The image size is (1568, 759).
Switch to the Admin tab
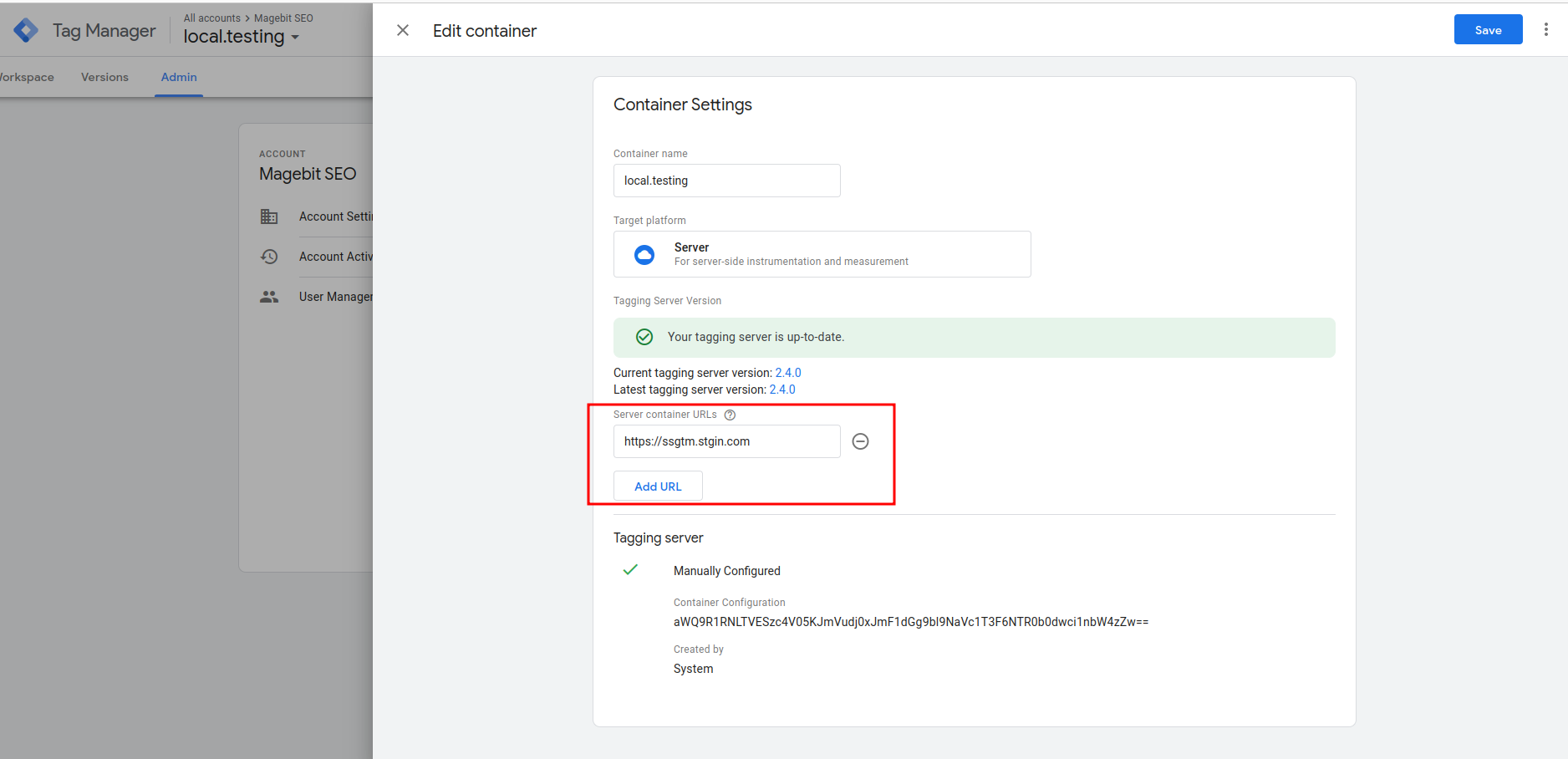[x=178, y=77]
